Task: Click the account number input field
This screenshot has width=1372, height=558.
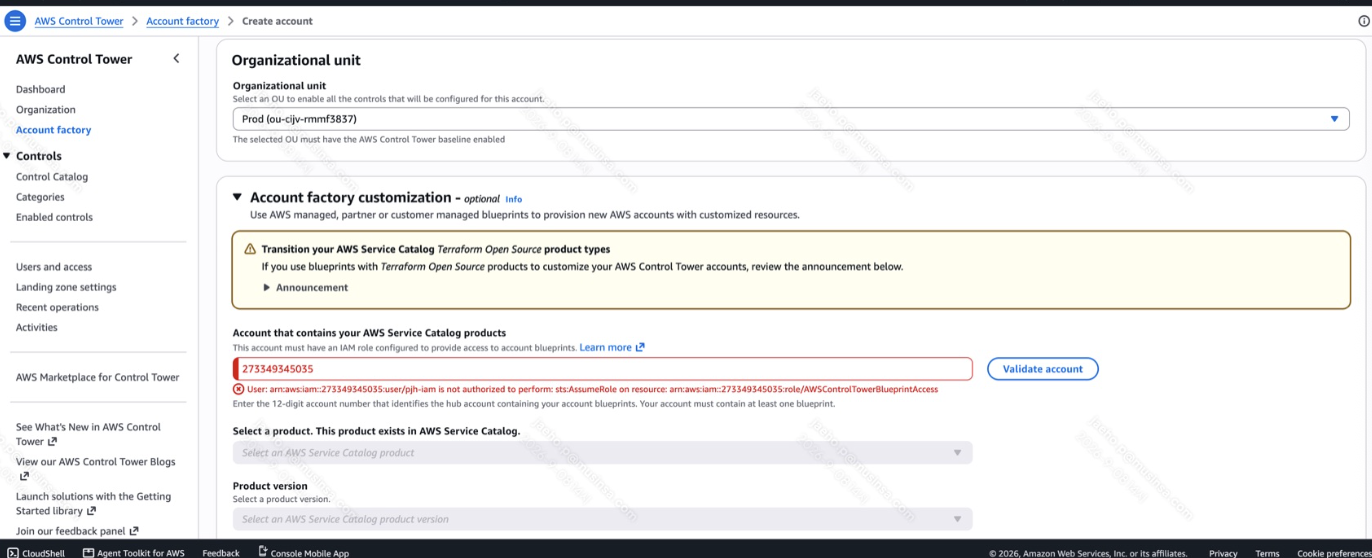Action: 602,369
